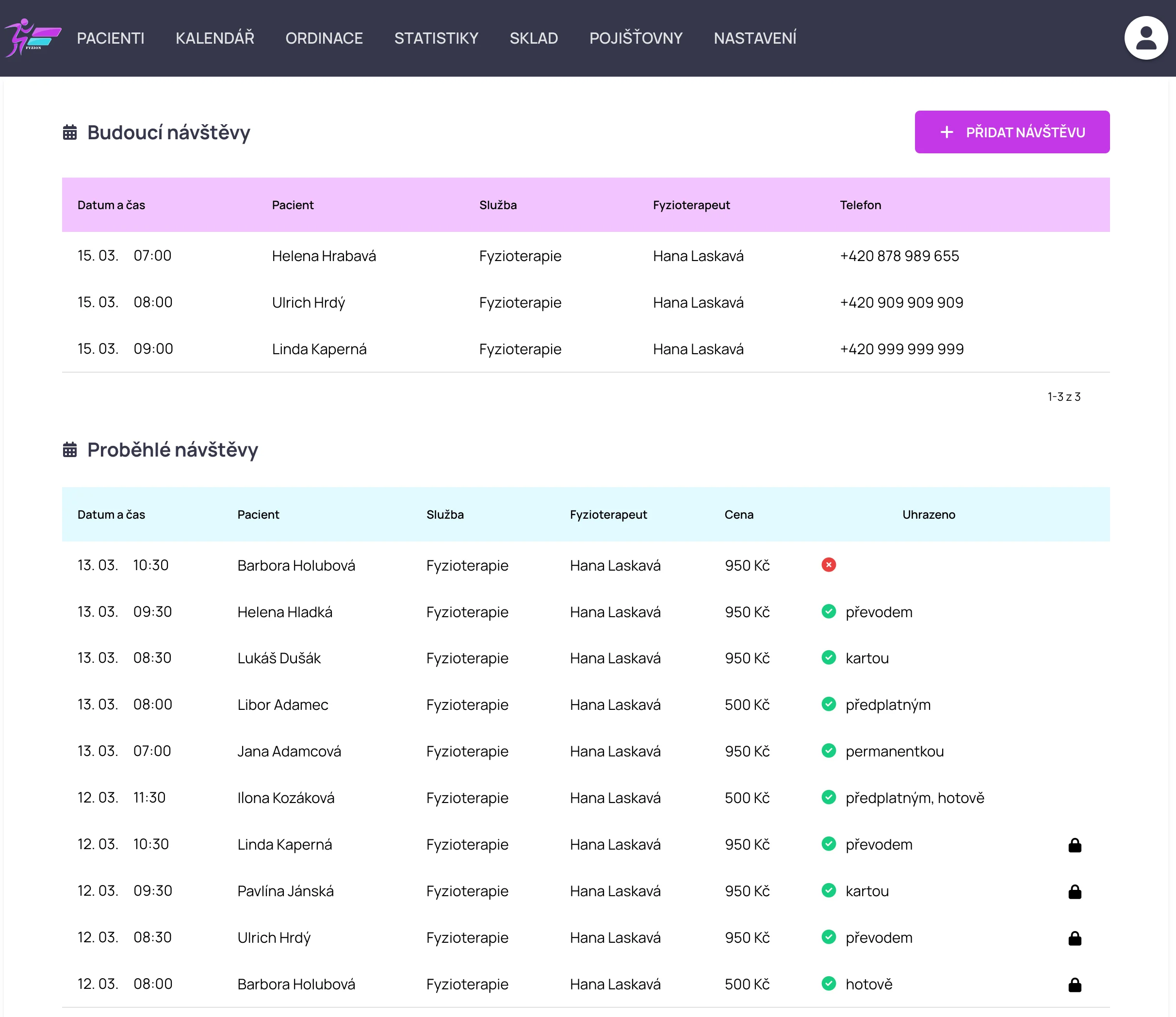Select the Jana Adamcová visit row

(x=289, y=752)
